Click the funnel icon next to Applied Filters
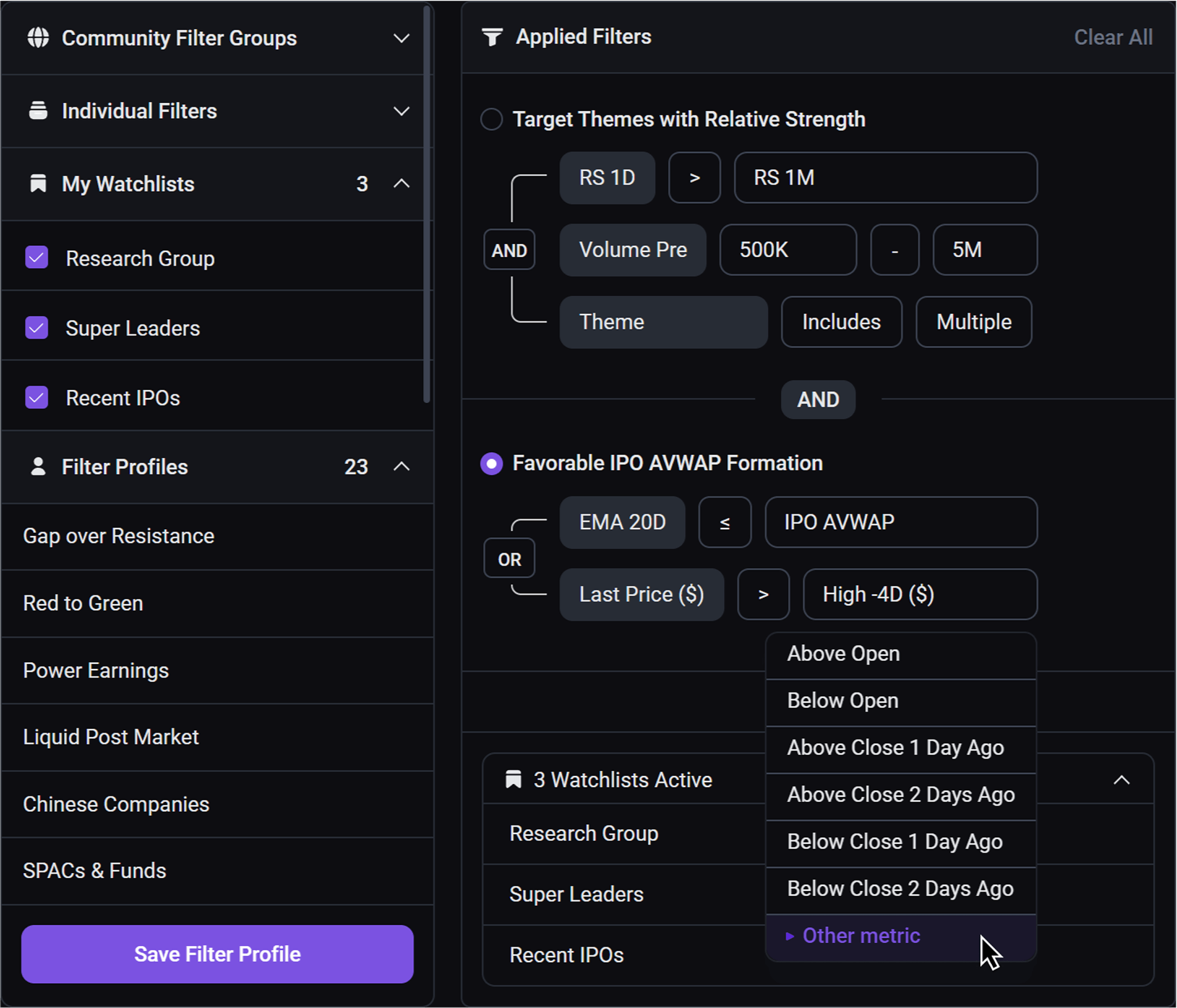 click(x=492, y=36)
